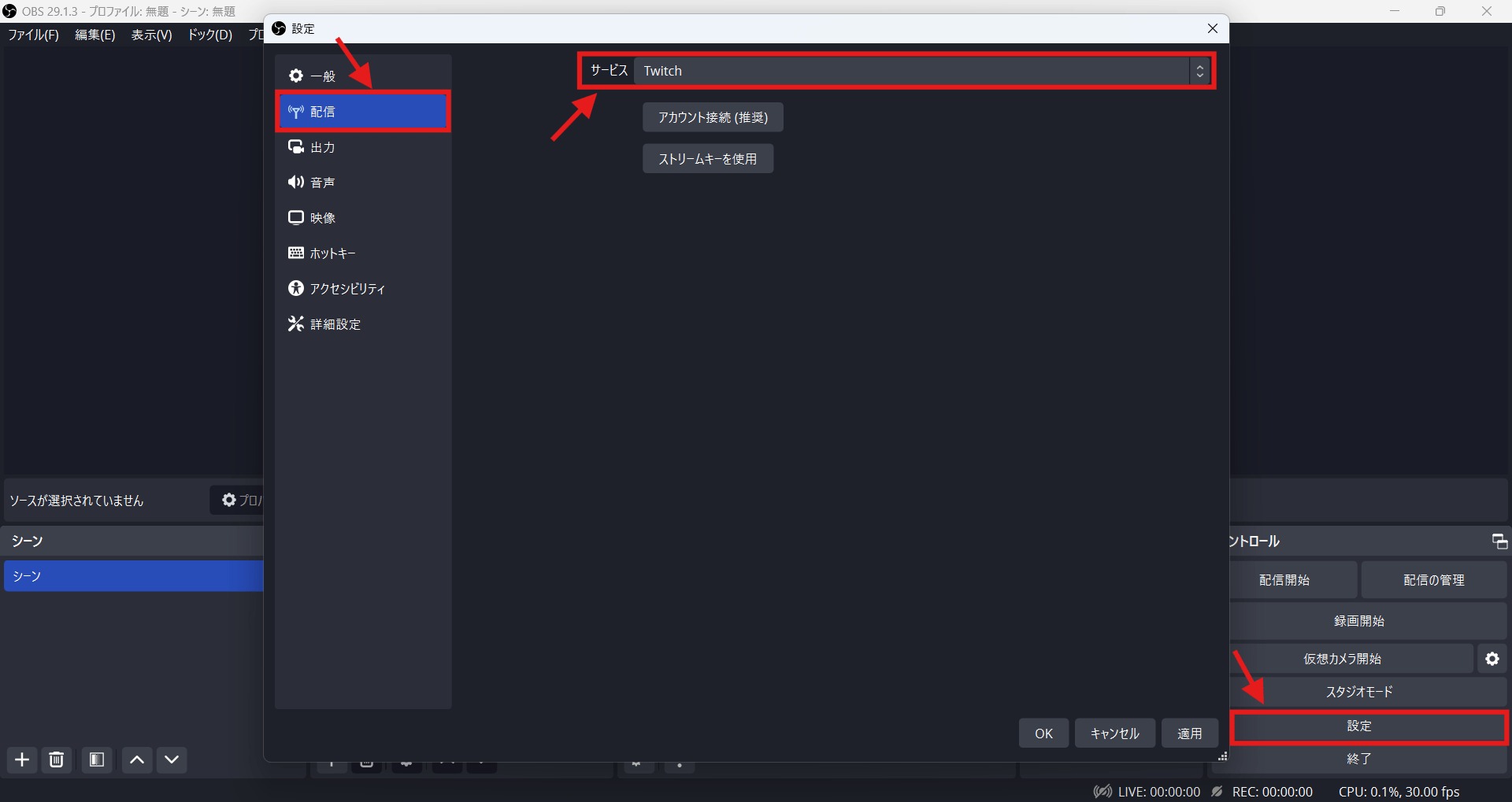Image resolution: width=1512 pixels, height=802 pixels.
Task: Open the ホットキー (Hotkeys) settings category
Action: (x=362, y=253)
